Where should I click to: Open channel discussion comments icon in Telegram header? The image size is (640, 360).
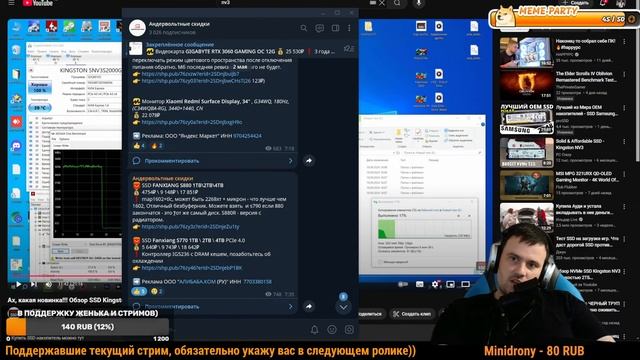(320, 28)
